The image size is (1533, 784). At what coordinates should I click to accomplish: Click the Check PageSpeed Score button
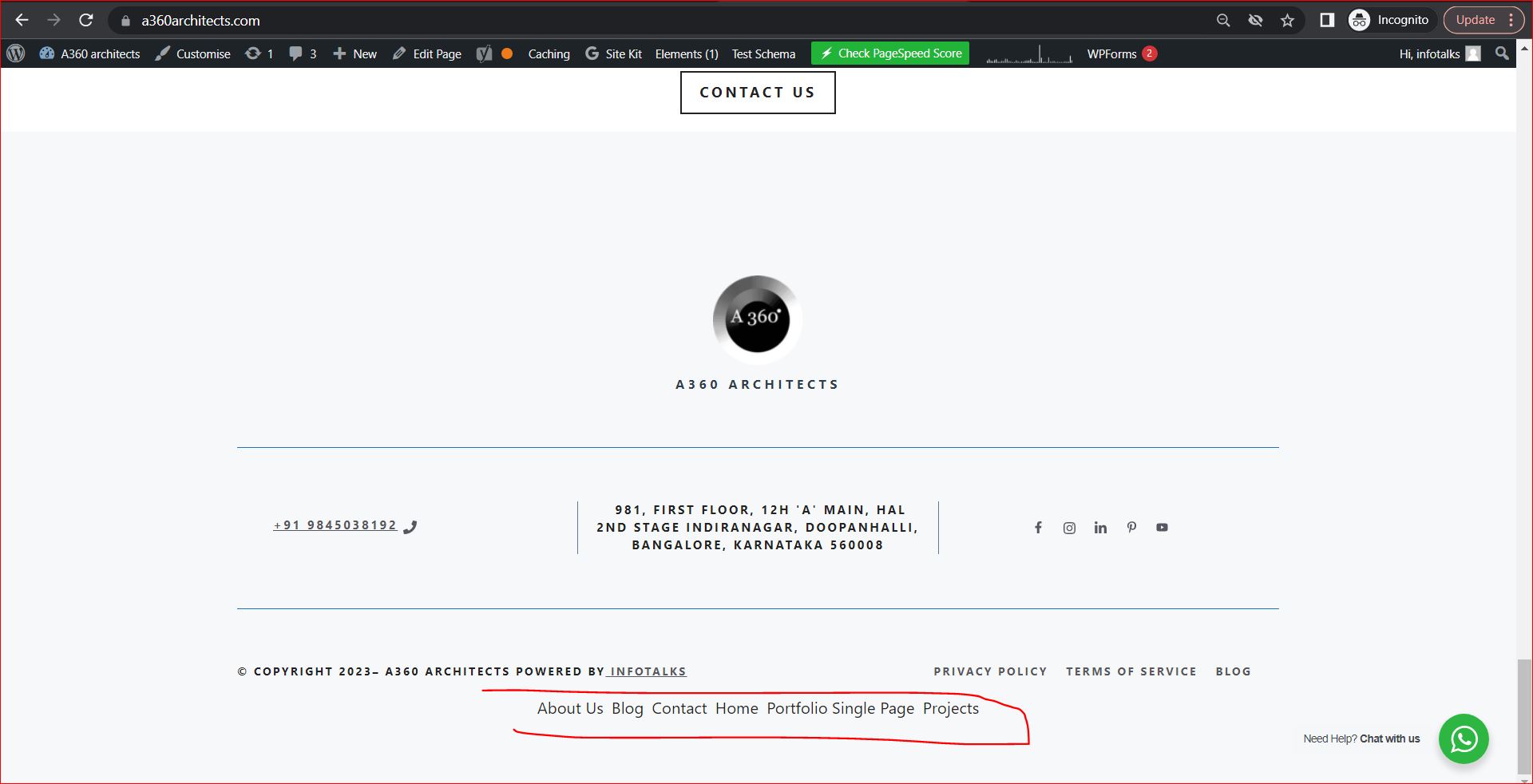[889, 53]
